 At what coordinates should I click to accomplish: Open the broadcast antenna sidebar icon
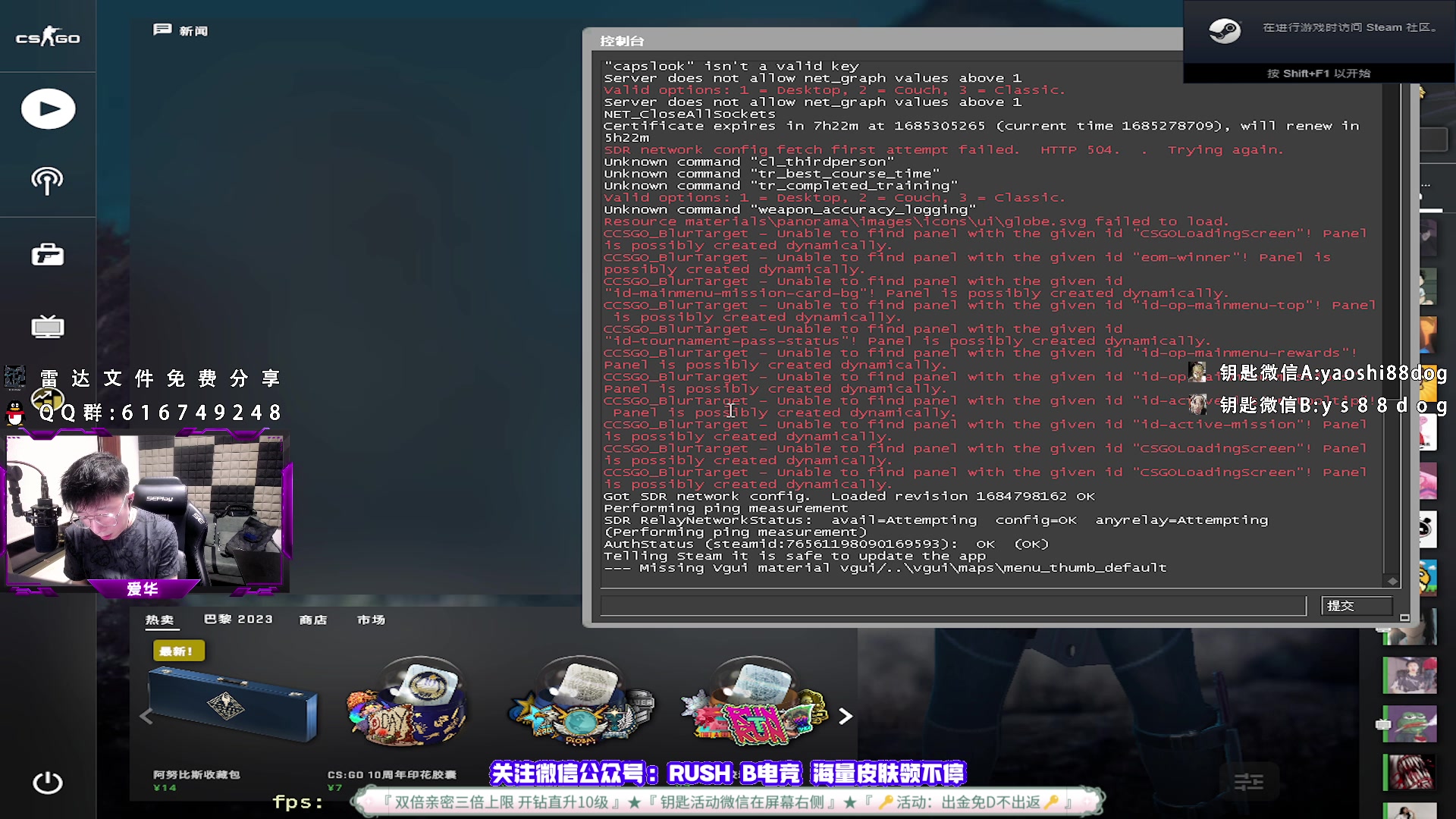[x=47, y=180]
